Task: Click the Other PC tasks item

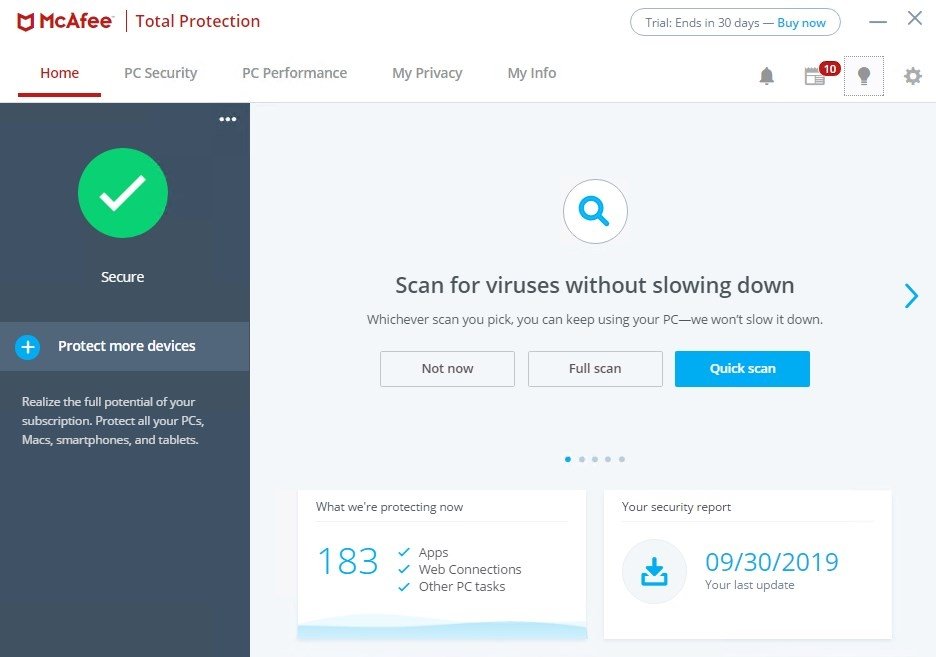Action: [462, 587]
